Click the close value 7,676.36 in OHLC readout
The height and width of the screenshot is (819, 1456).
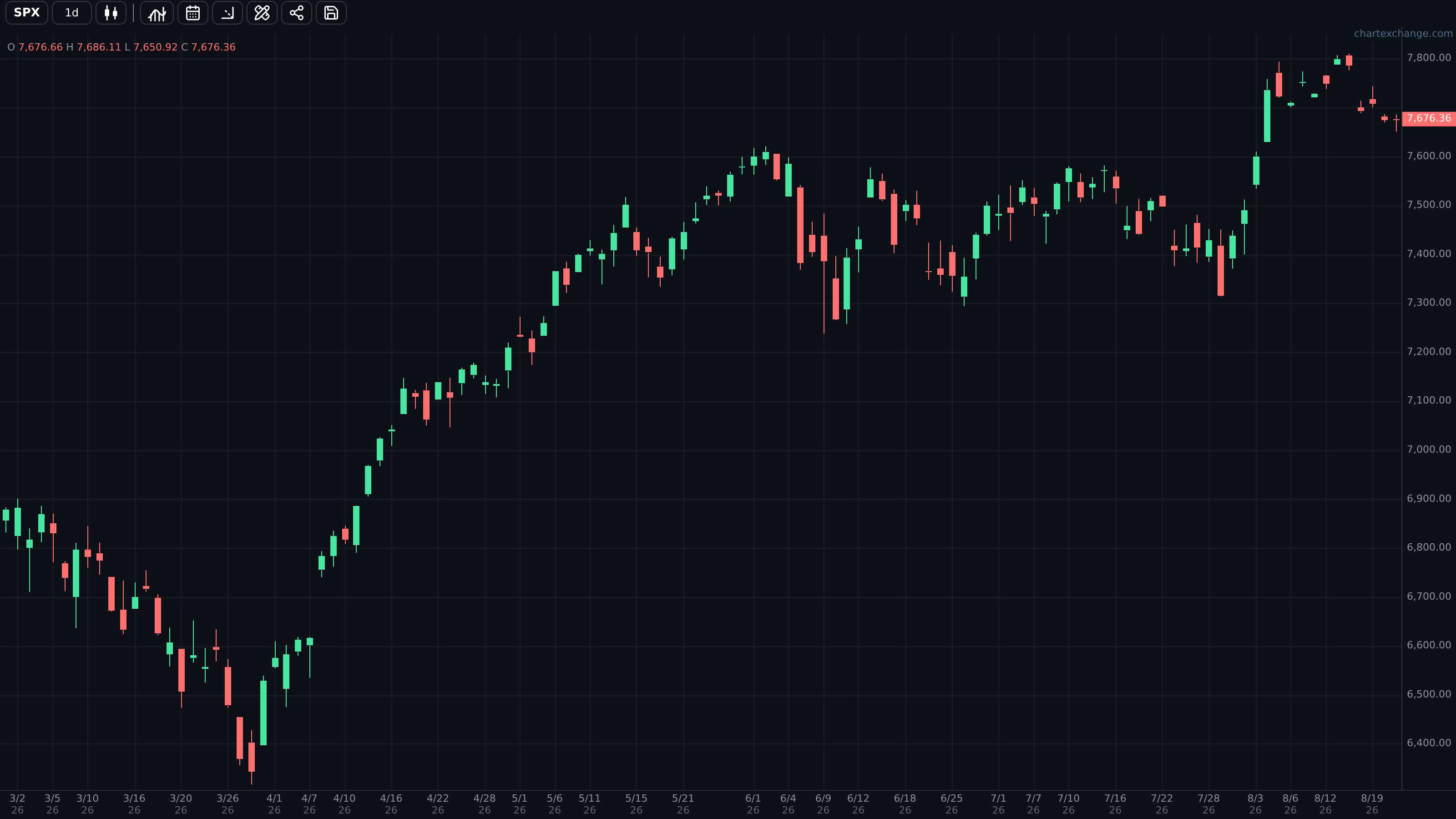tap(214, 47)
